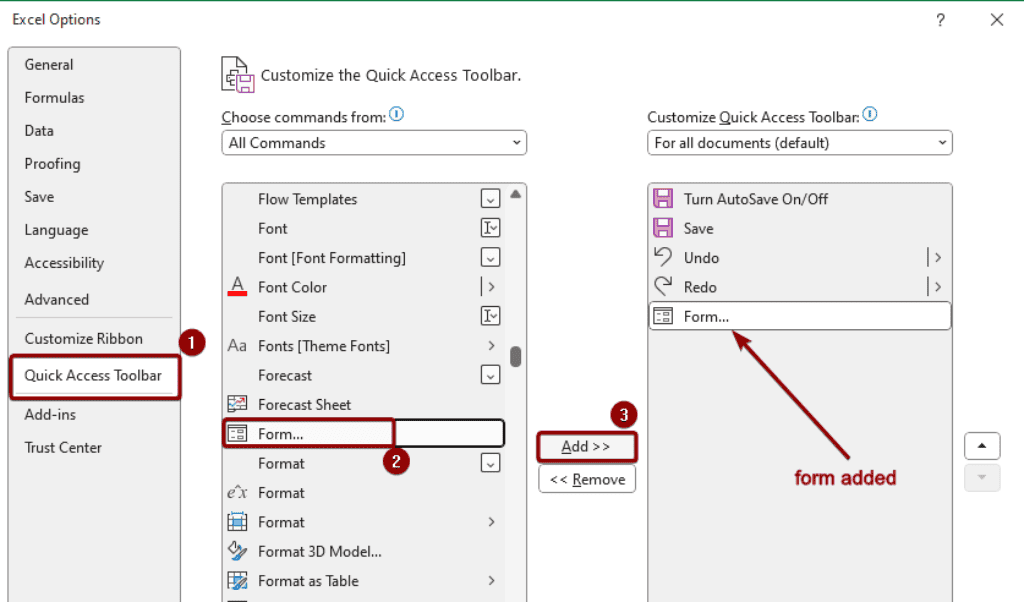Select the Format as Table icon
The image size is (1024, 602).
[x=237, y=580]
